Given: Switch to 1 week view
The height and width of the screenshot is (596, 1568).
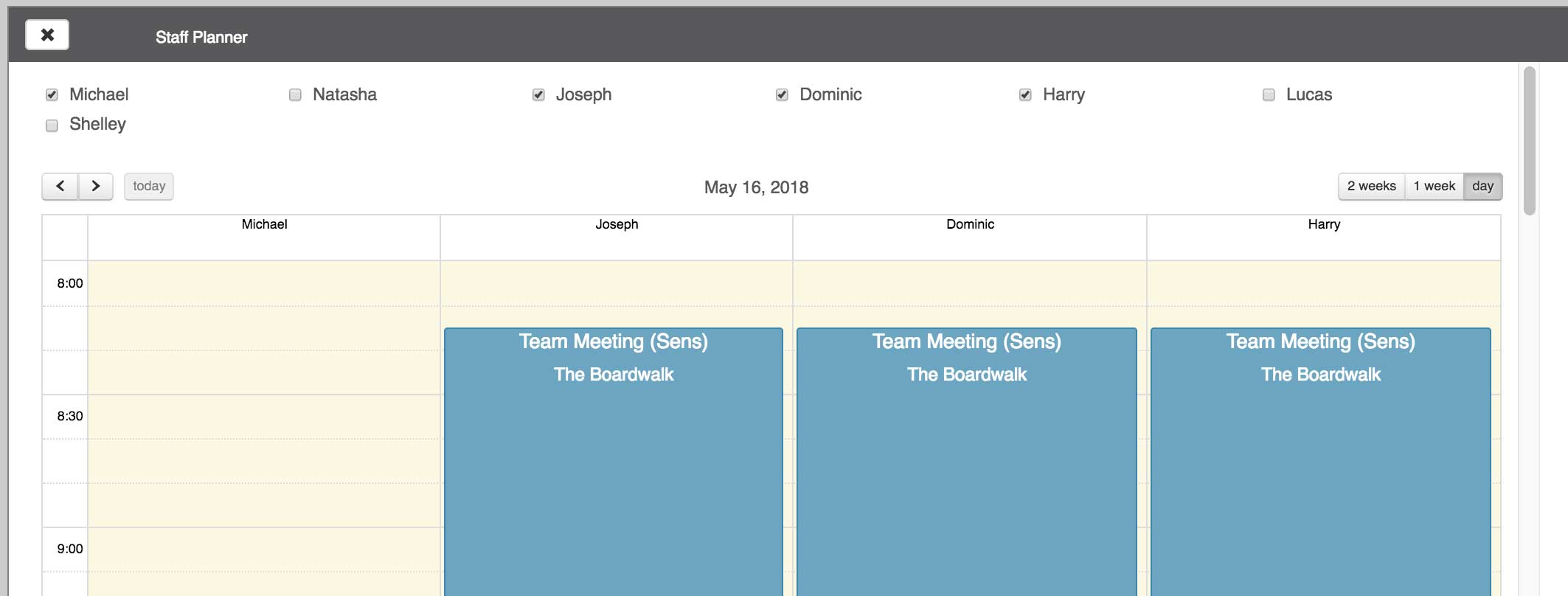Looking at the screenshot, I should [1434, 187].
